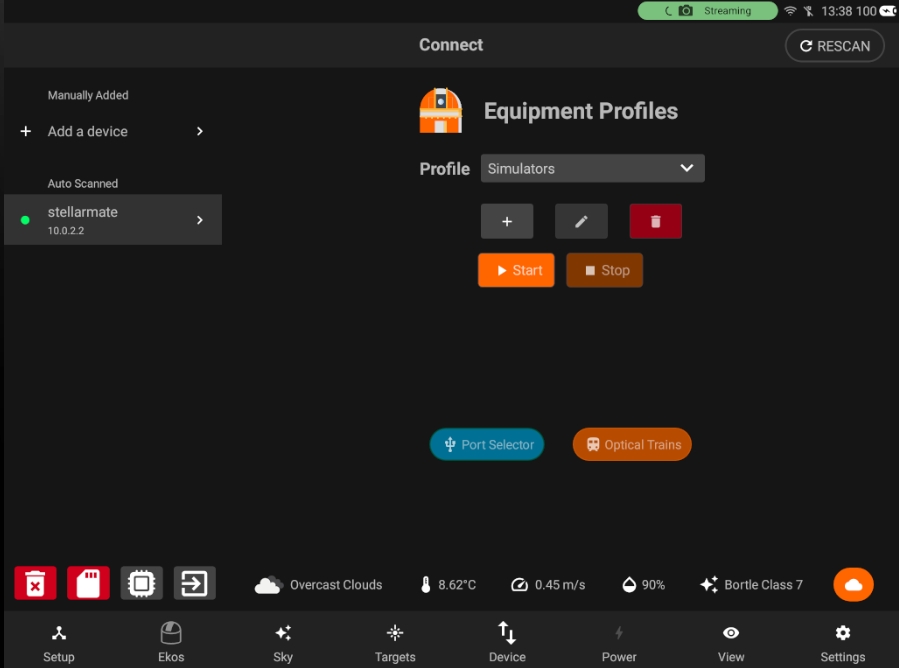The height and width of the screenshot is (668, 899).
Task: Click the 8.62°C temperature reading
Action: tap(457, 585)
